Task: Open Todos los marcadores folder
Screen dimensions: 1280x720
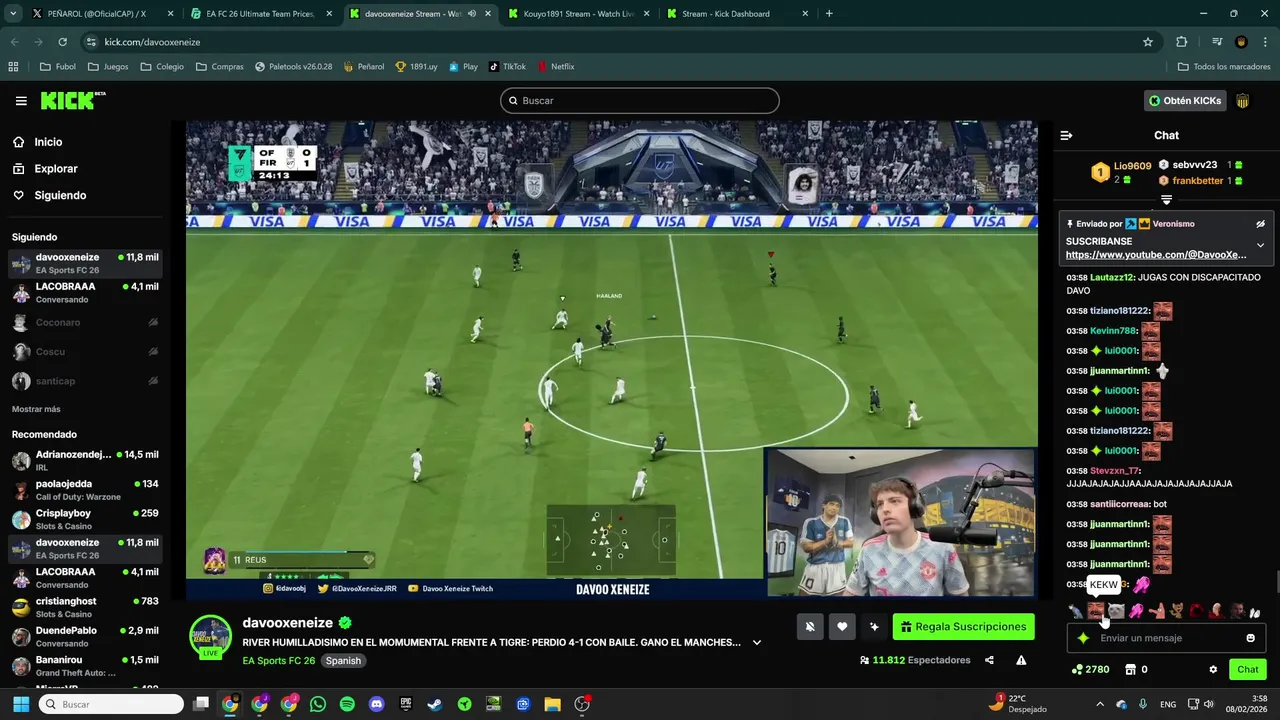Action: [x=1224, y=67]
